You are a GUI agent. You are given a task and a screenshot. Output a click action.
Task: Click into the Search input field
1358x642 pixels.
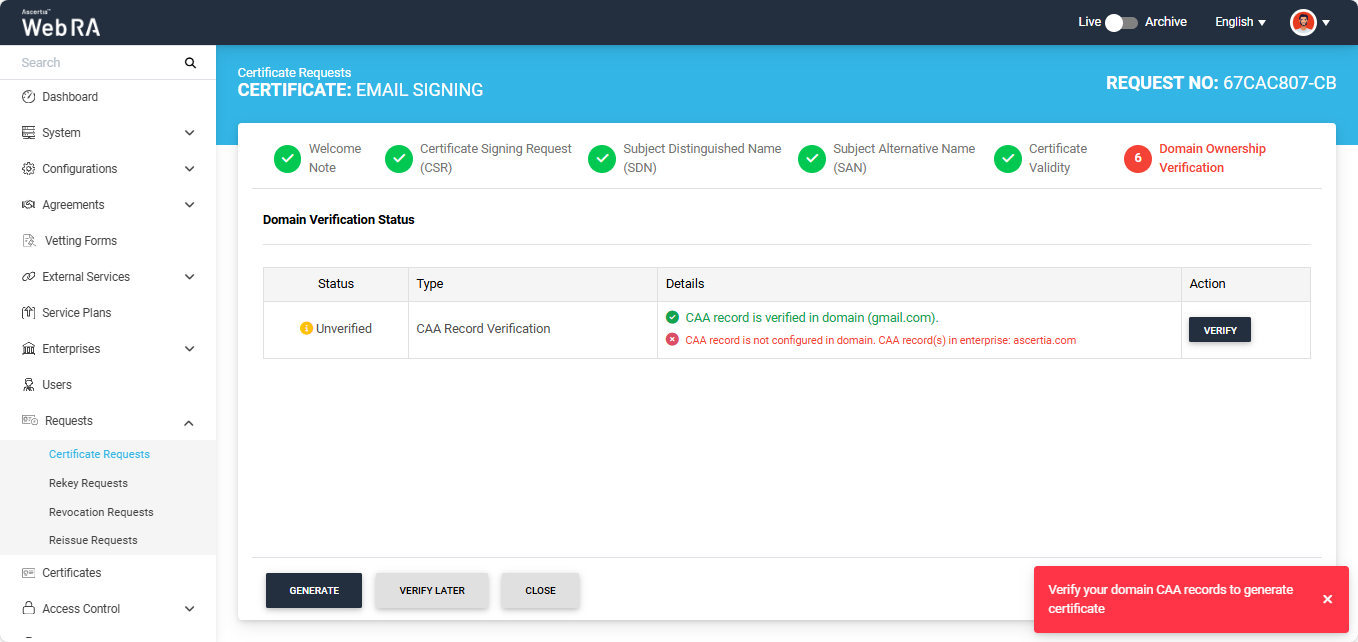point(95,63)
